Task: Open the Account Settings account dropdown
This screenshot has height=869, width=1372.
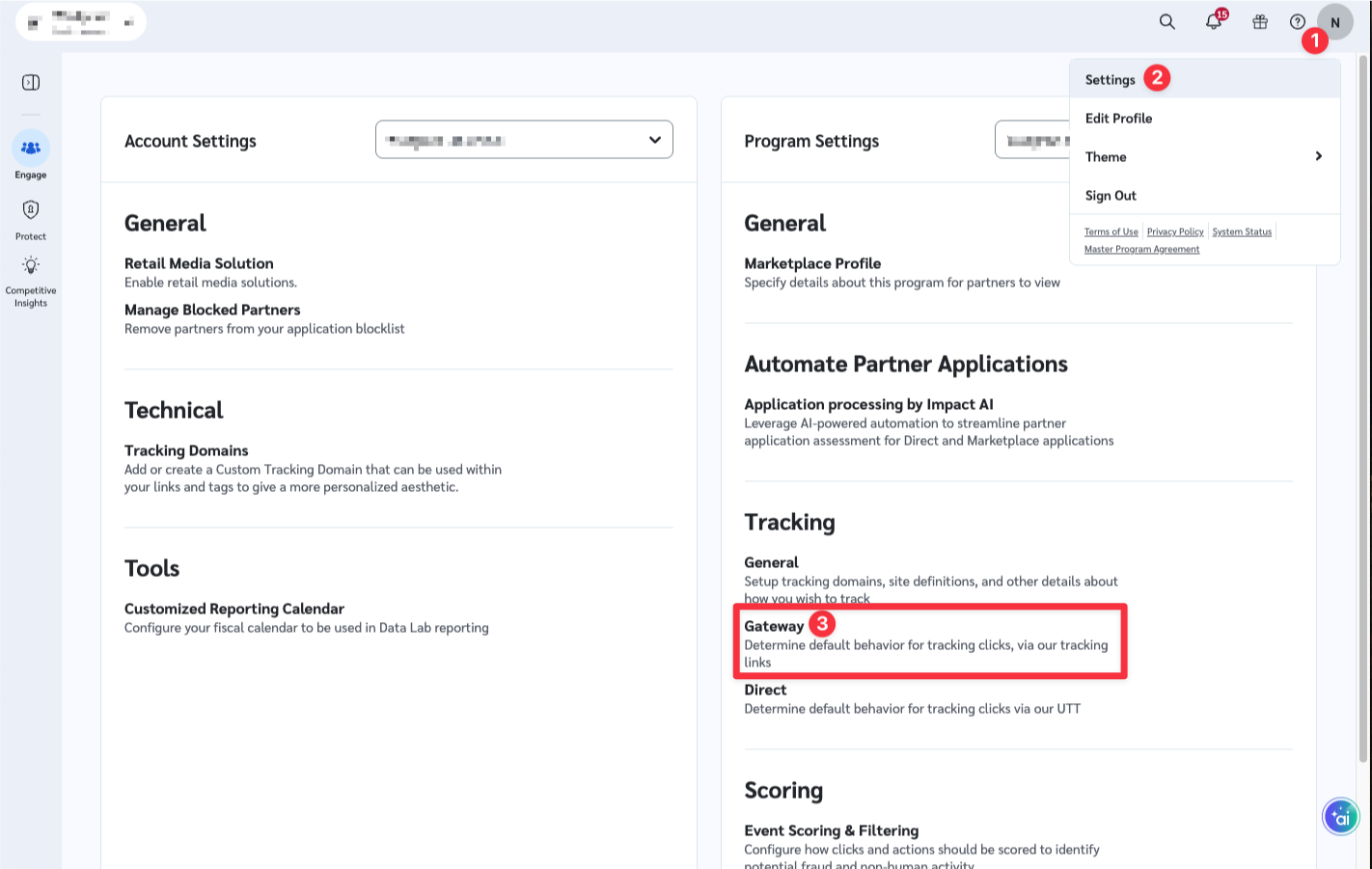Action: 524,140
